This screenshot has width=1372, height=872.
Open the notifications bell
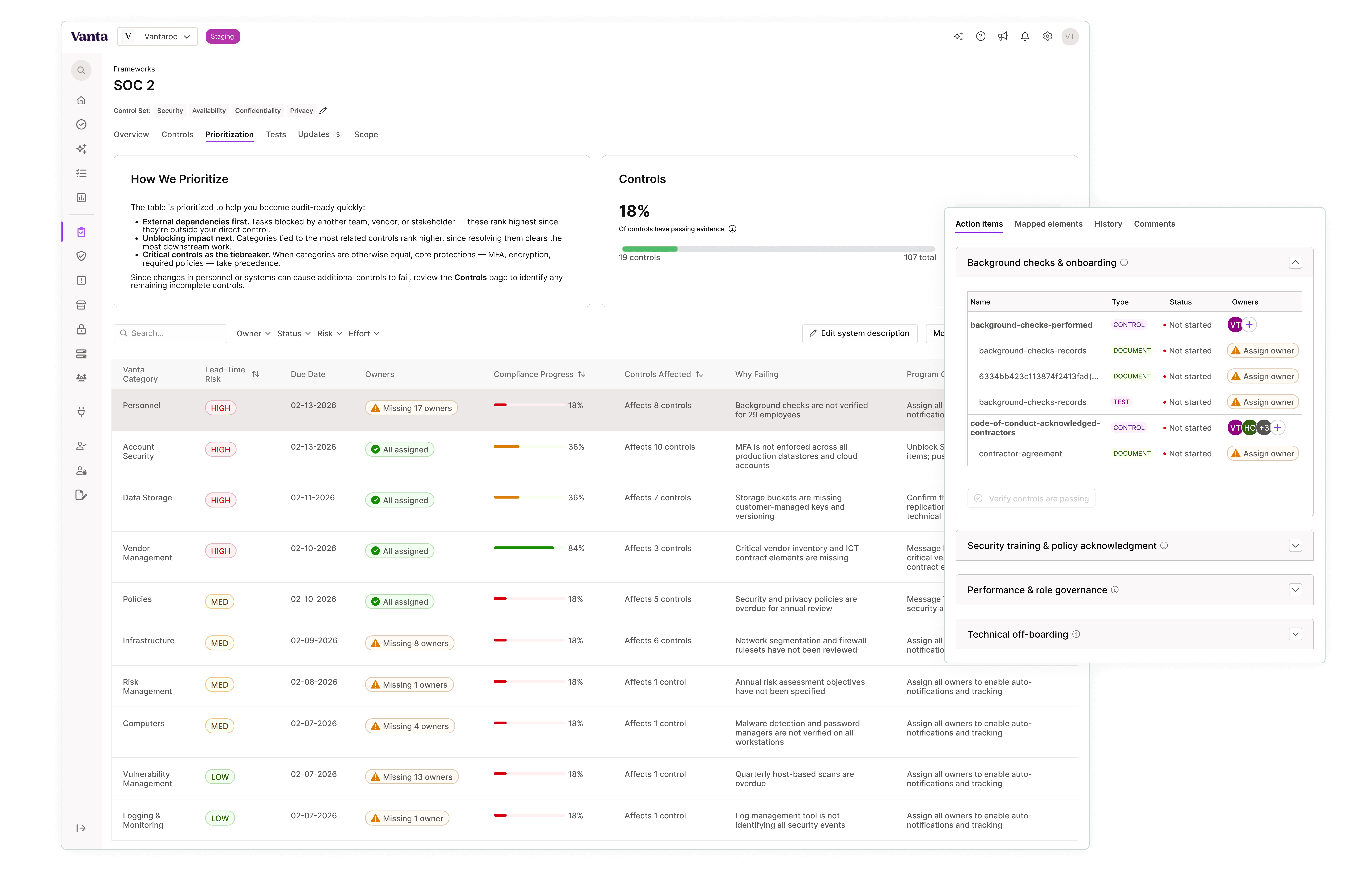click(1025, 36)
